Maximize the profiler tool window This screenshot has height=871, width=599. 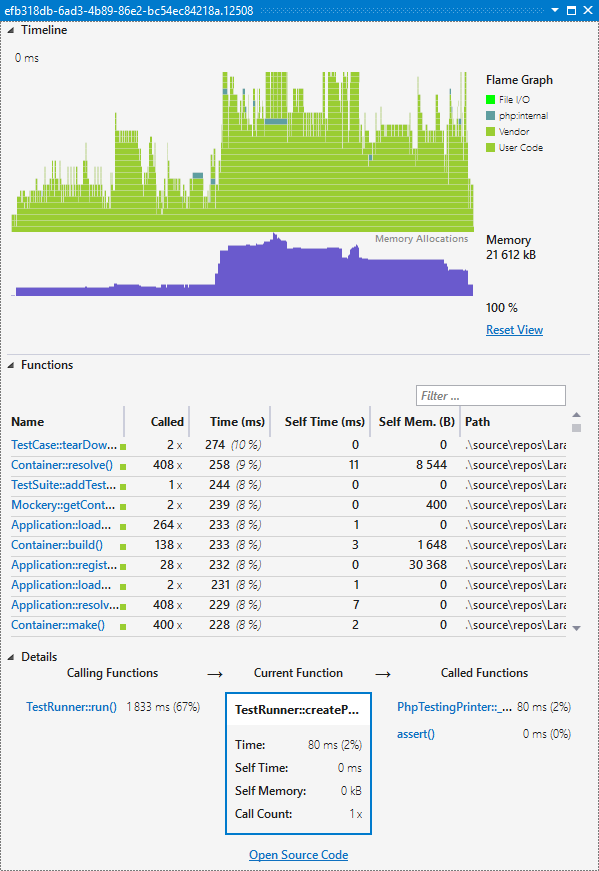pos(571,10)
